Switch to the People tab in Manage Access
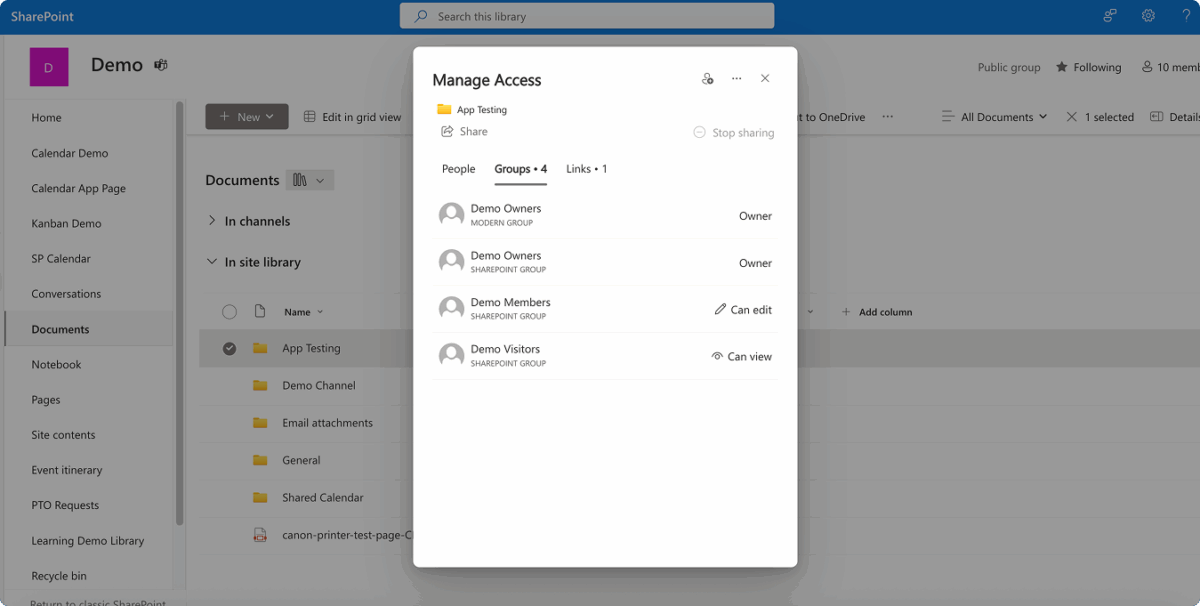 click(458, 169)
